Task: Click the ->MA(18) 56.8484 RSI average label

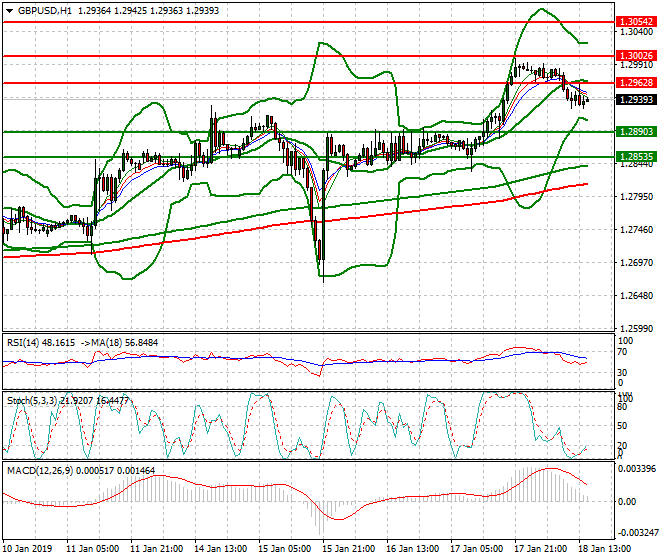Action: (118, 343)
